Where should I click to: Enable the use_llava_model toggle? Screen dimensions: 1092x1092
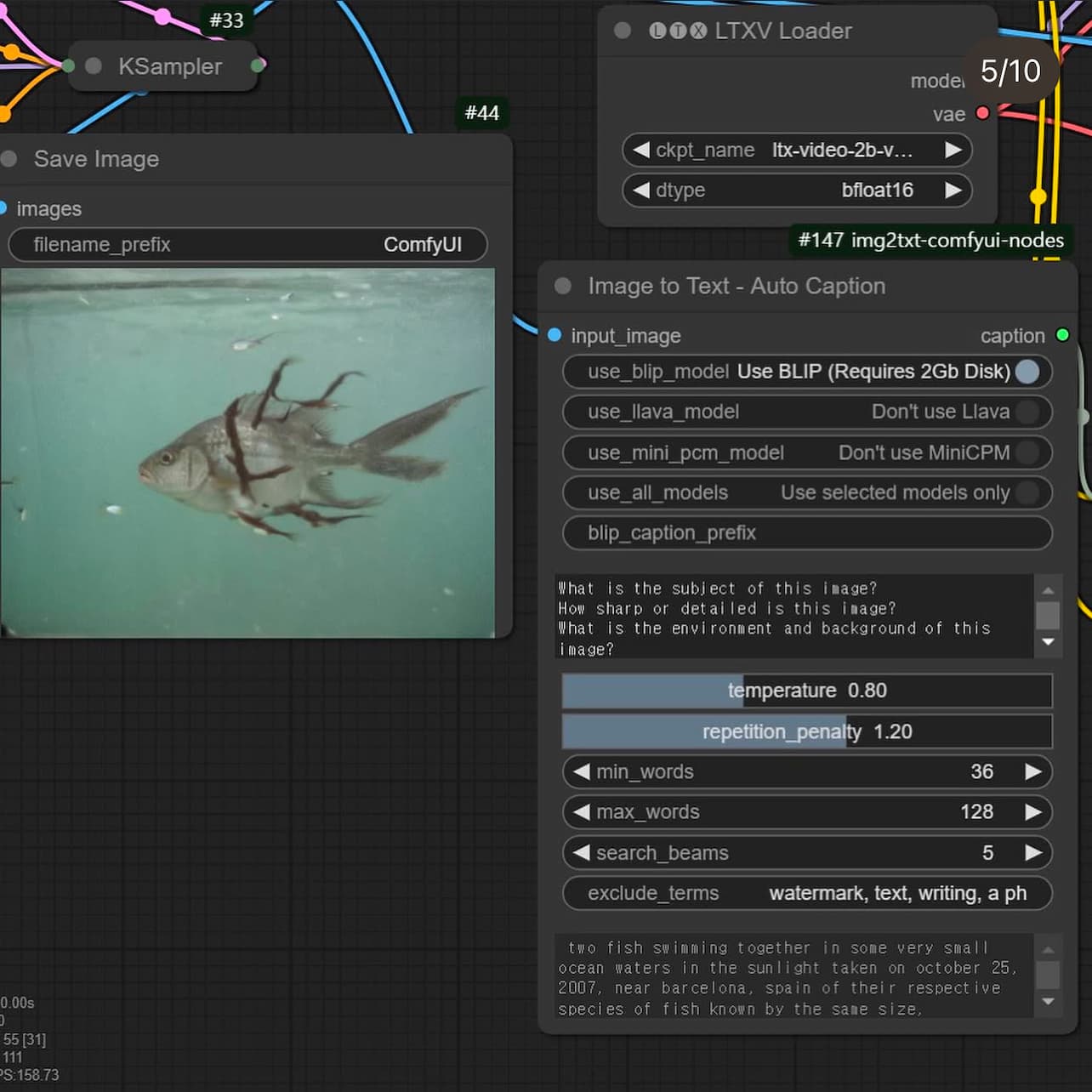point(1027,412)
